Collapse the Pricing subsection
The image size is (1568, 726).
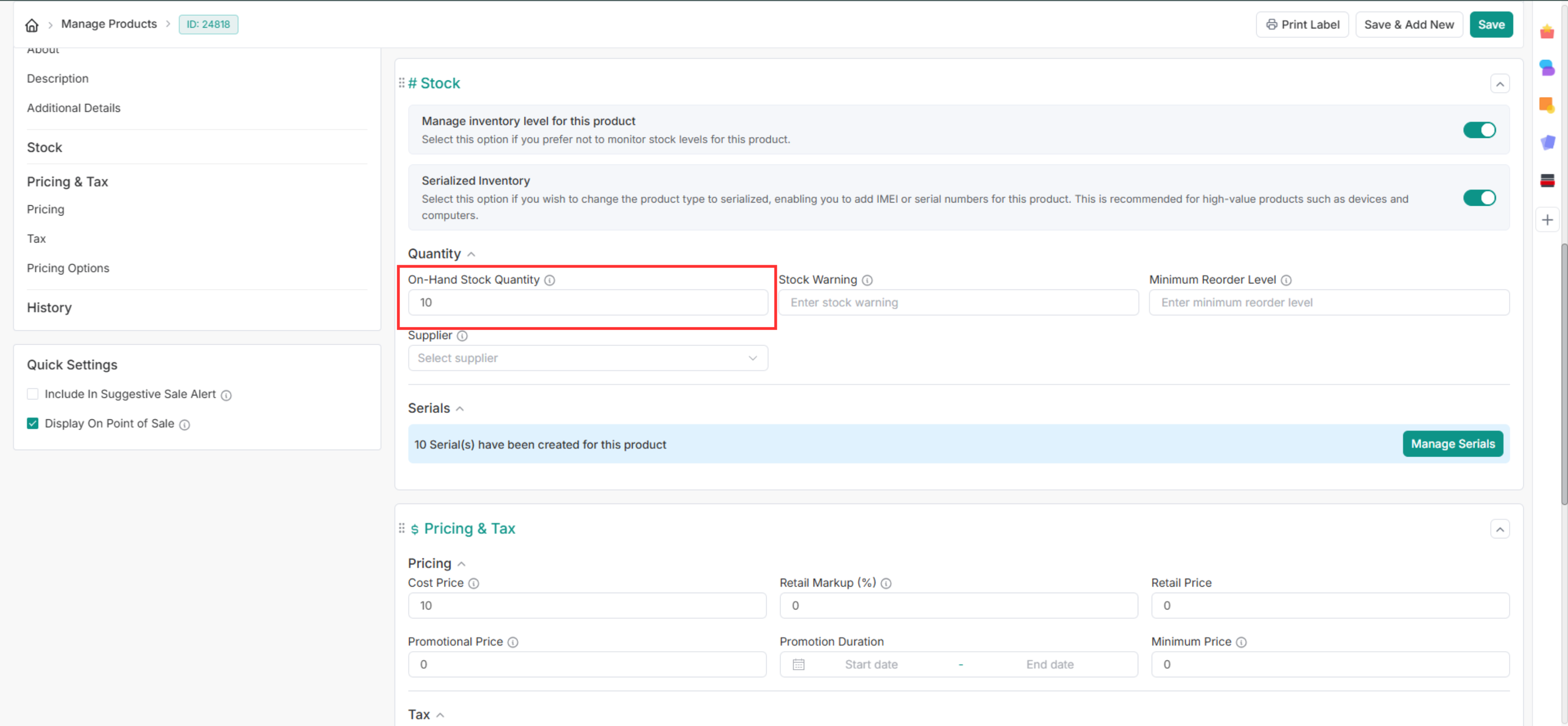click(461, 564)
